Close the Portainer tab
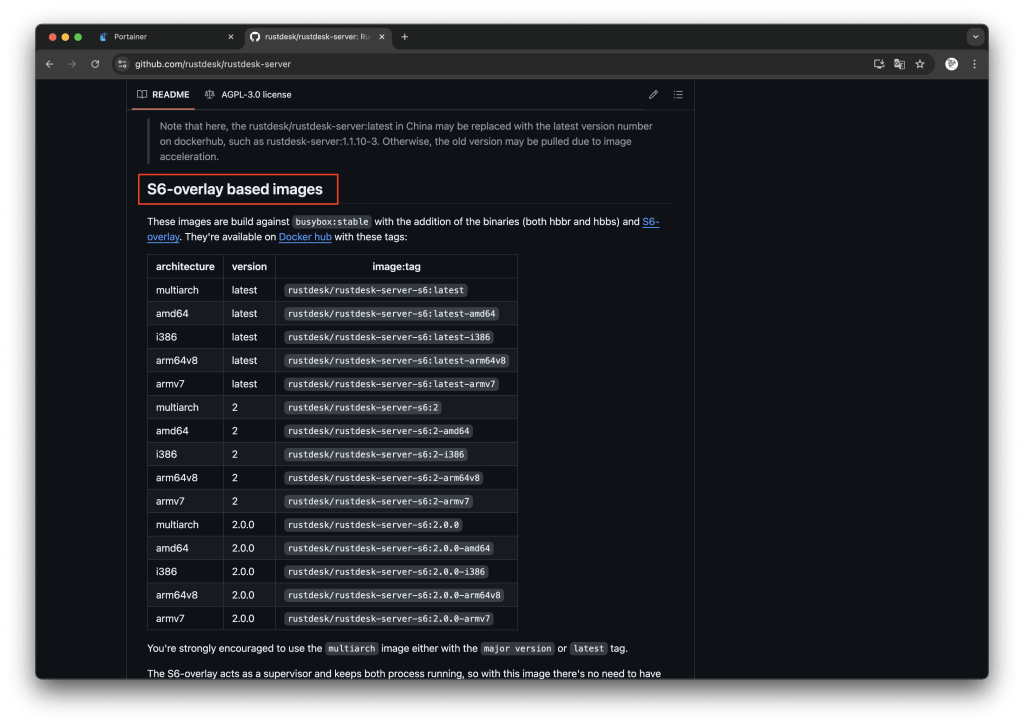 pos(231,37)
